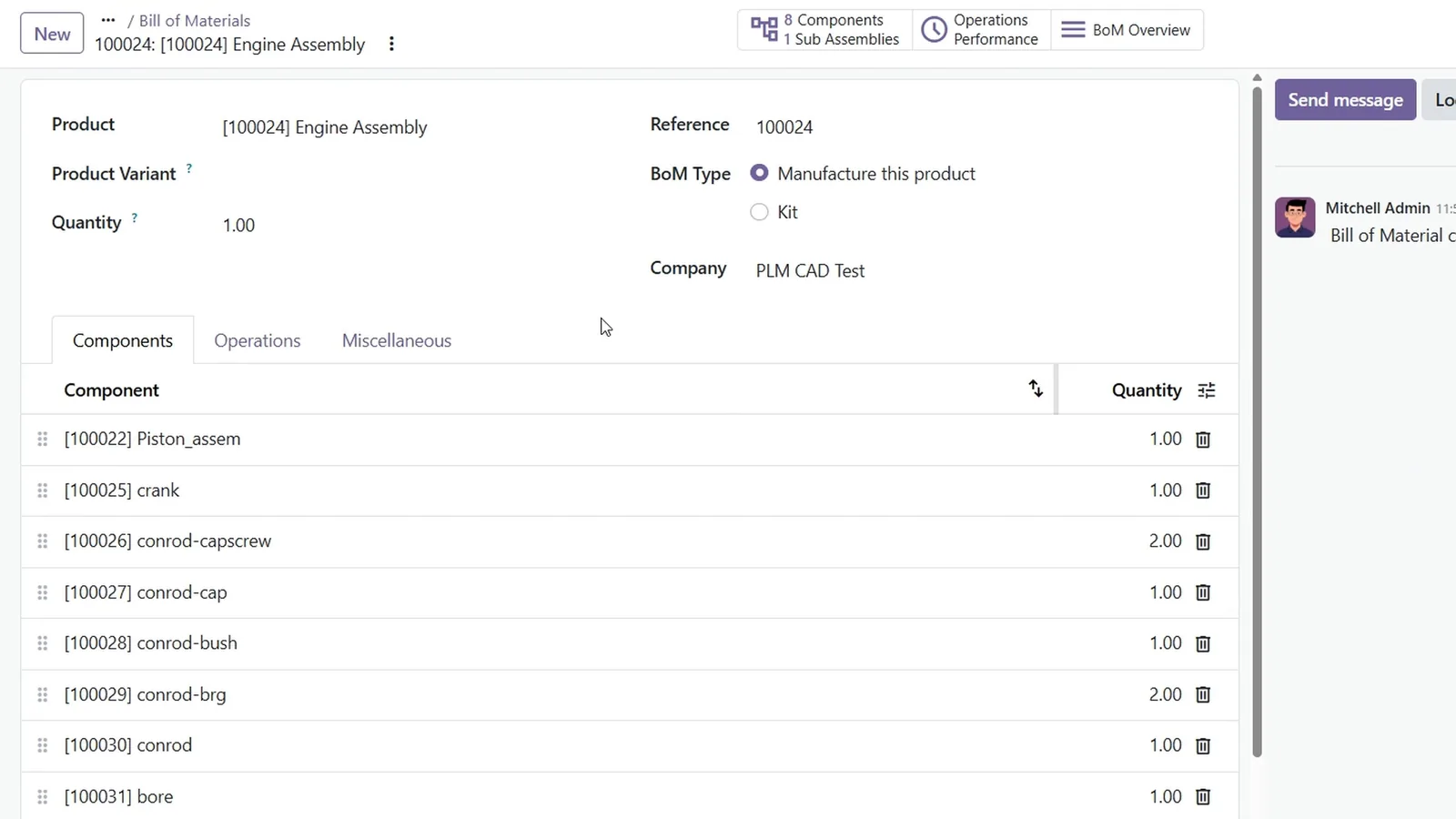This screenshot has height=819, width=1456.
Task: Edit bore quantity 1.00
Action: (x=1165, y=796)
